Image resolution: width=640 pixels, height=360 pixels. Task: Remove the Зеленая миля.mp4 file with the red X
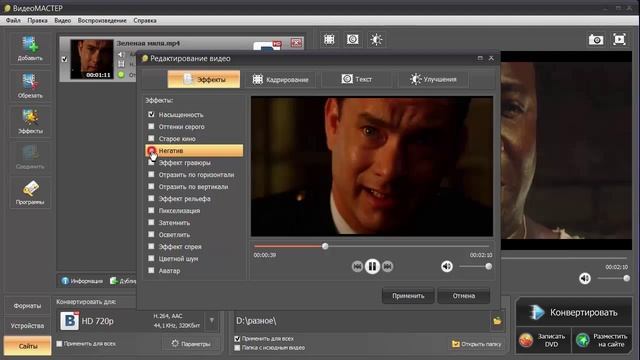(x=297, y=42)
